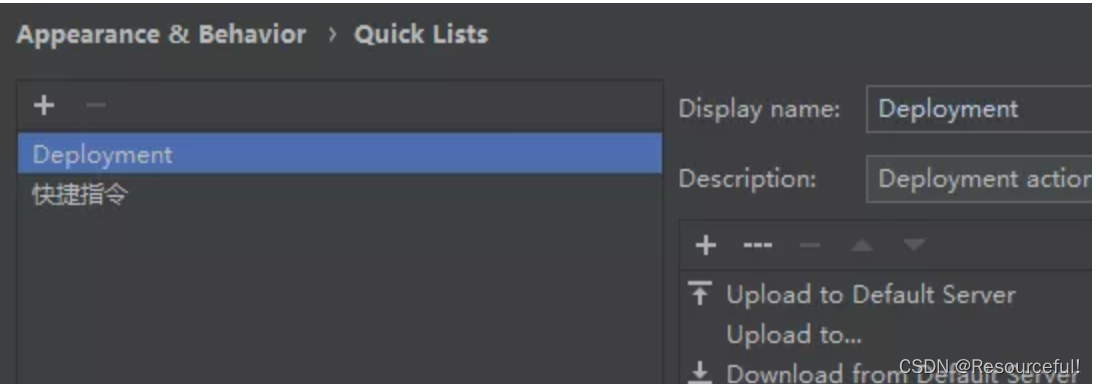Insert a separator using the dashes icon
The height and width of the screenshot is (384, 1096).
[x=758, y=246]
